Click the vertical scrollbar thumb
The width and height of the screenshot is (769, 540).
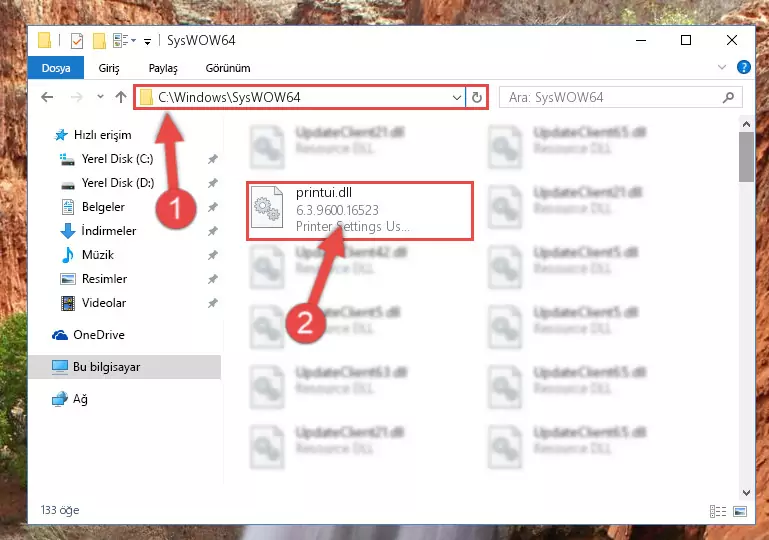click(x=746, y=156)
